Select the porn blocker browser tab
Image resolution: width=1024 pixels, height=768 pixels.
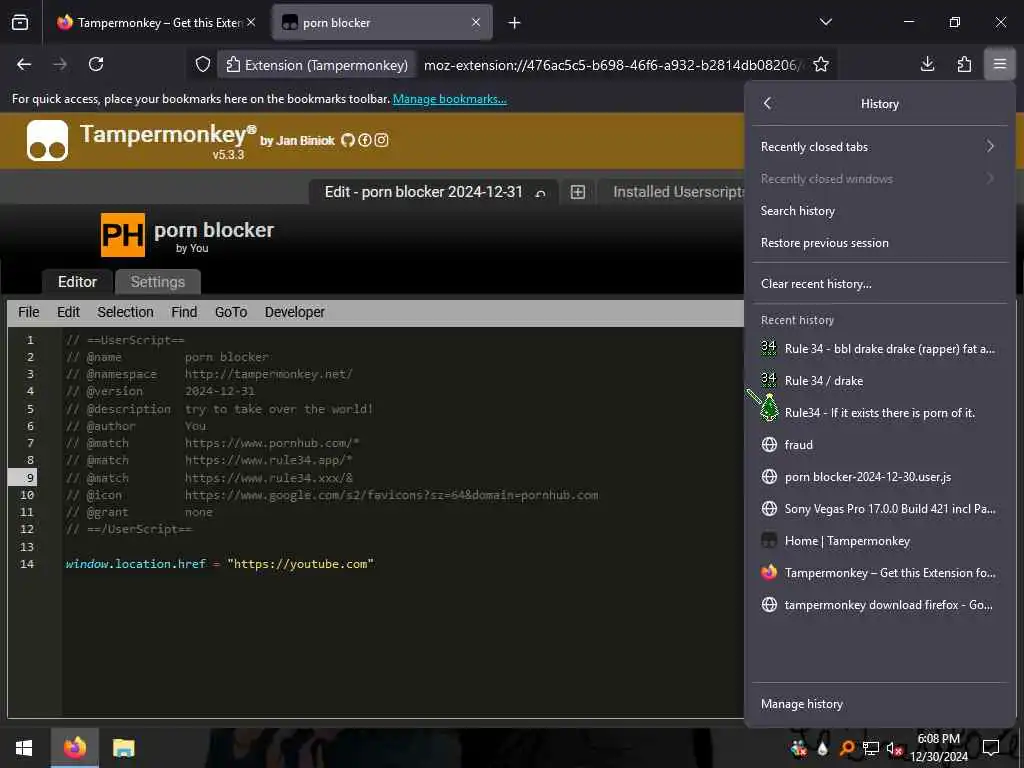pyautogui.click(x=382, y=22)
